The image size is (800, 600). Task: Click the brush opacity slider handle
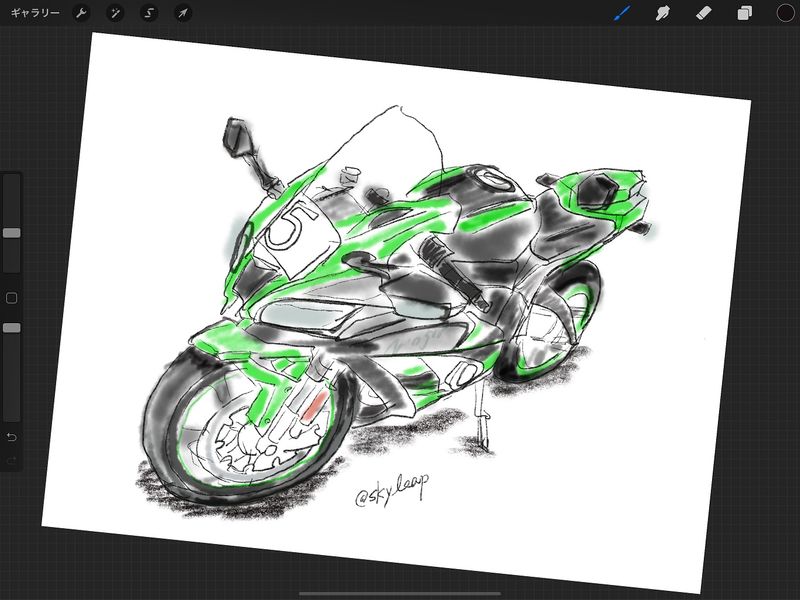click(x=11, y=327)
